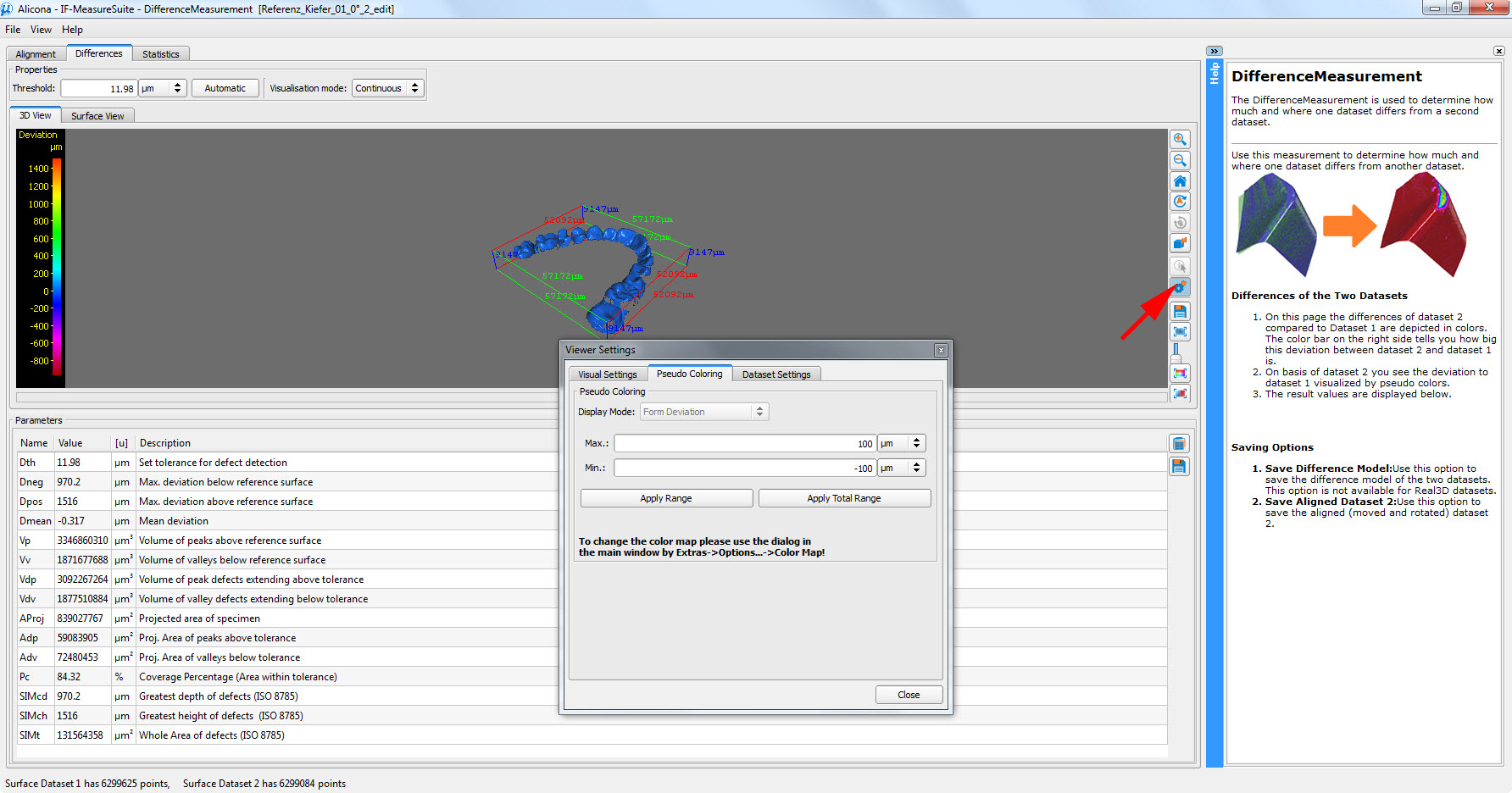1512x793 pixels.
Task: Open viewer settings gear icon
Action: pyautogui.click(x=1180, y=287)
